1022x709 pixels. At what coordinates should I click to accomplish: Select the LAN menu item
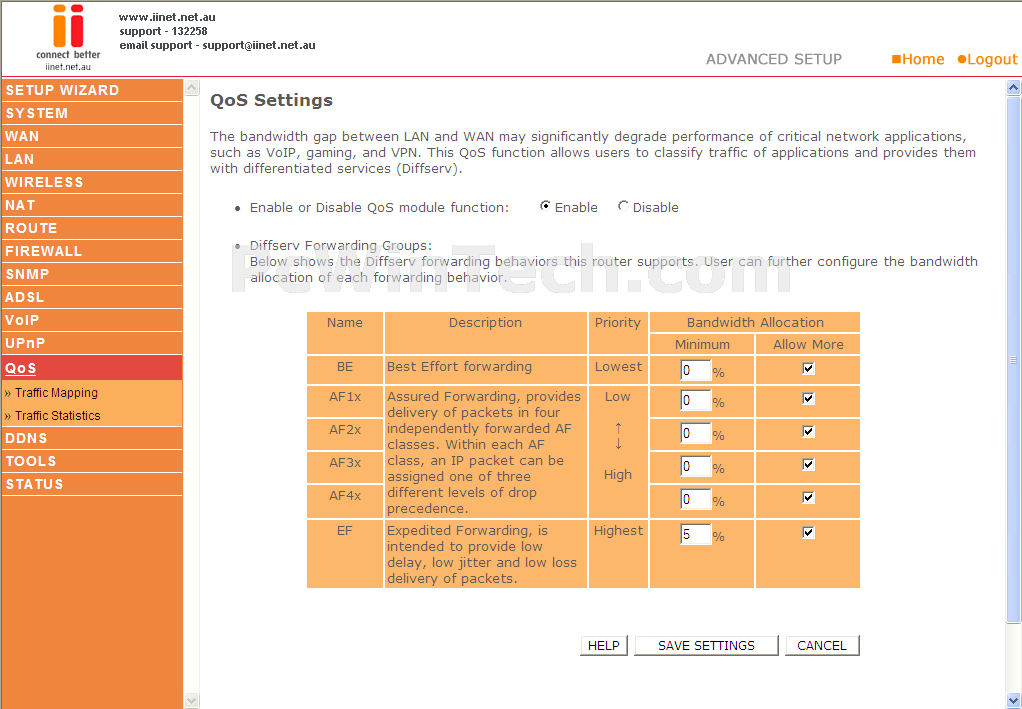click(92, 159)
